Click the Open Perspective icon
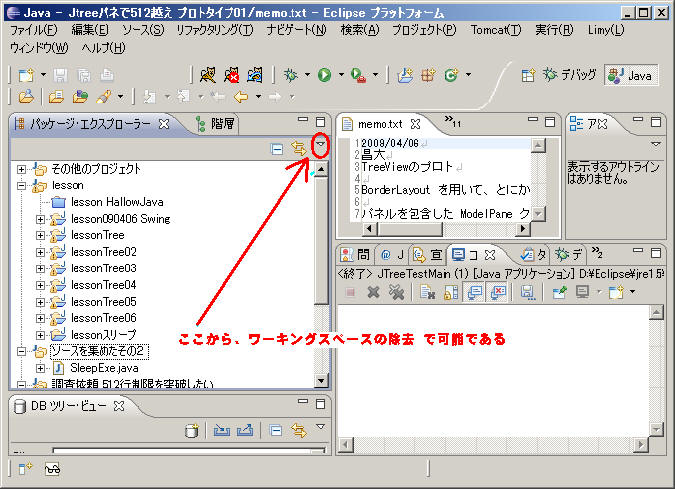 click(x=528, y=75)
